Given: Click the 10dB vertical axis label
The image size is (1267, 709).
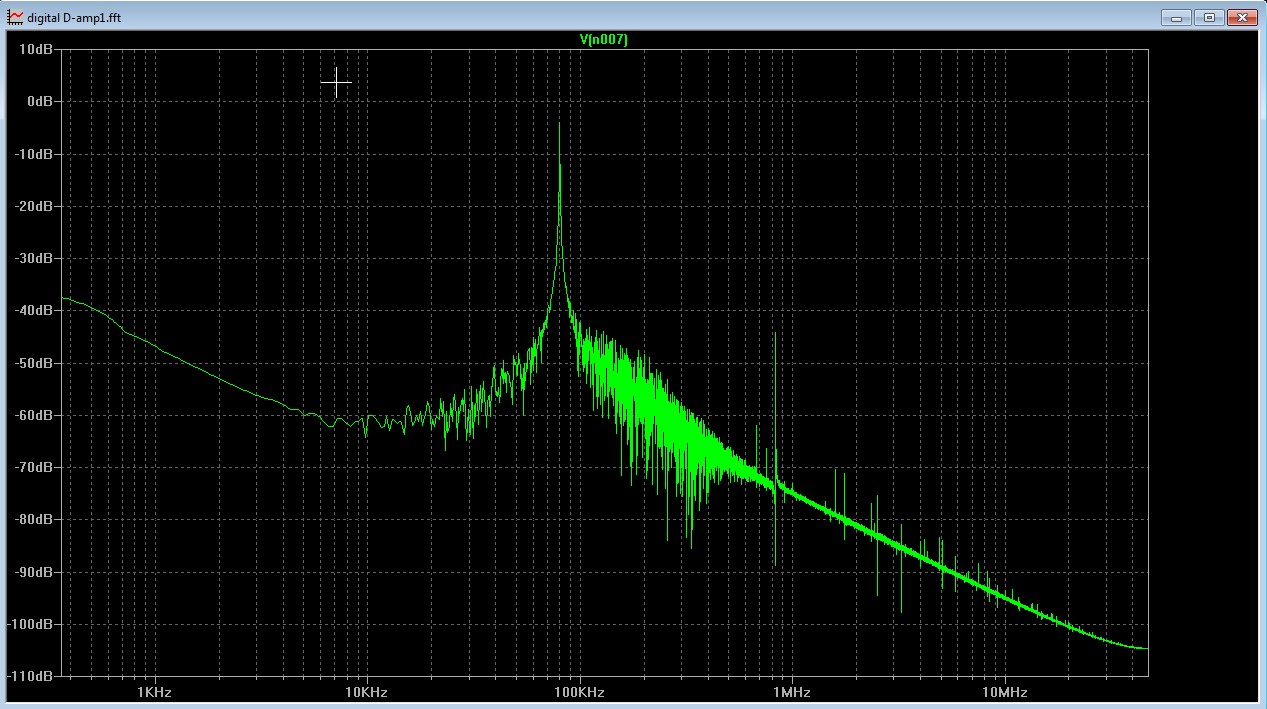Looking at the screenshot, I should click(x=35, y=49).
